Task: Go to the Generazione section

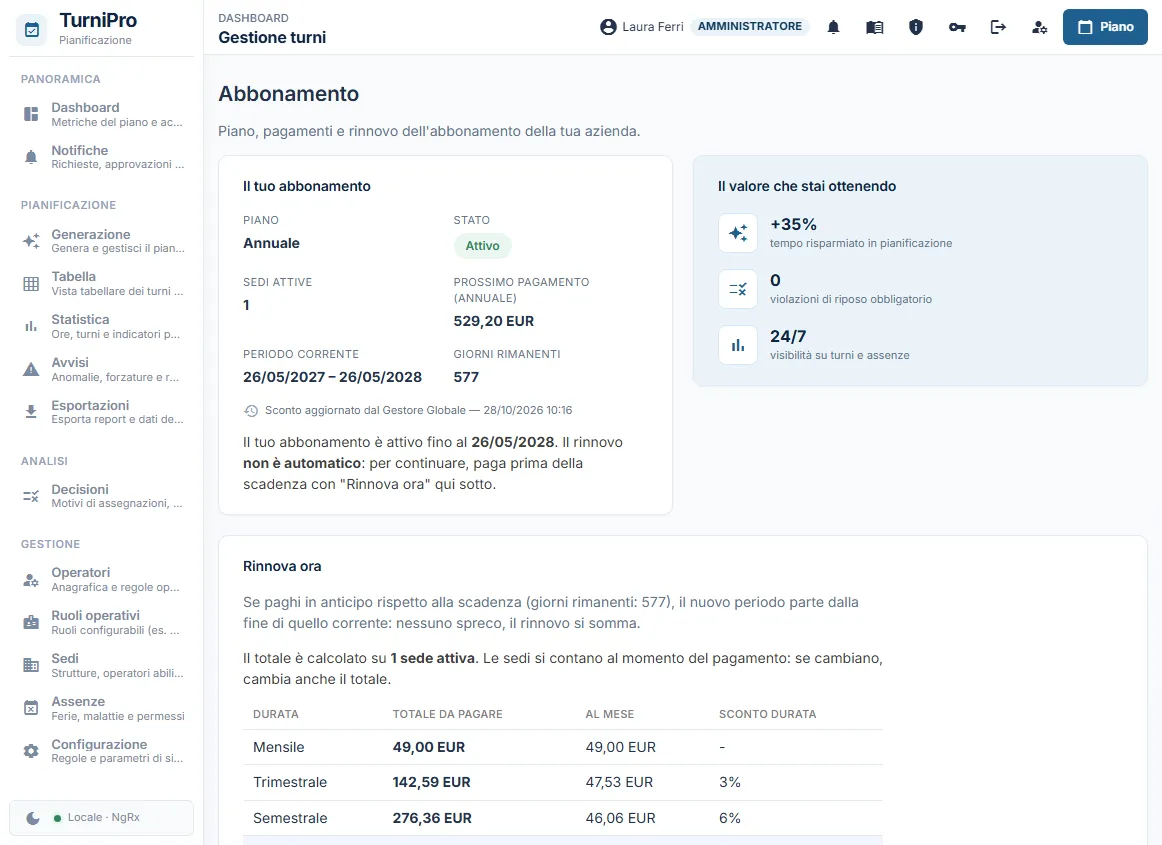Action: [102, 241]
